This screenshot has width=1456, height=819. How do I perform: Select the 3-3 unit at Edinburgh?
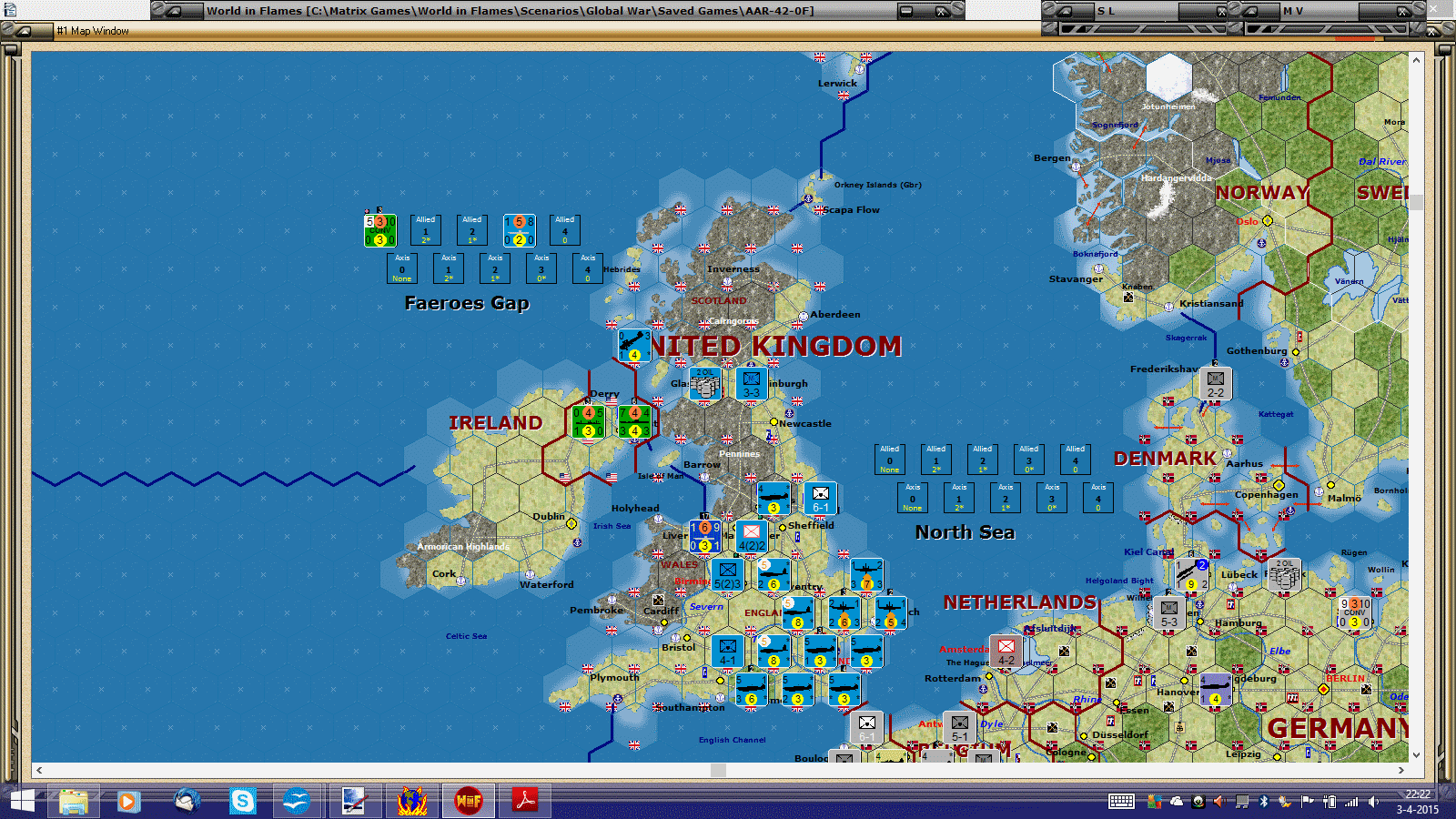751,383
